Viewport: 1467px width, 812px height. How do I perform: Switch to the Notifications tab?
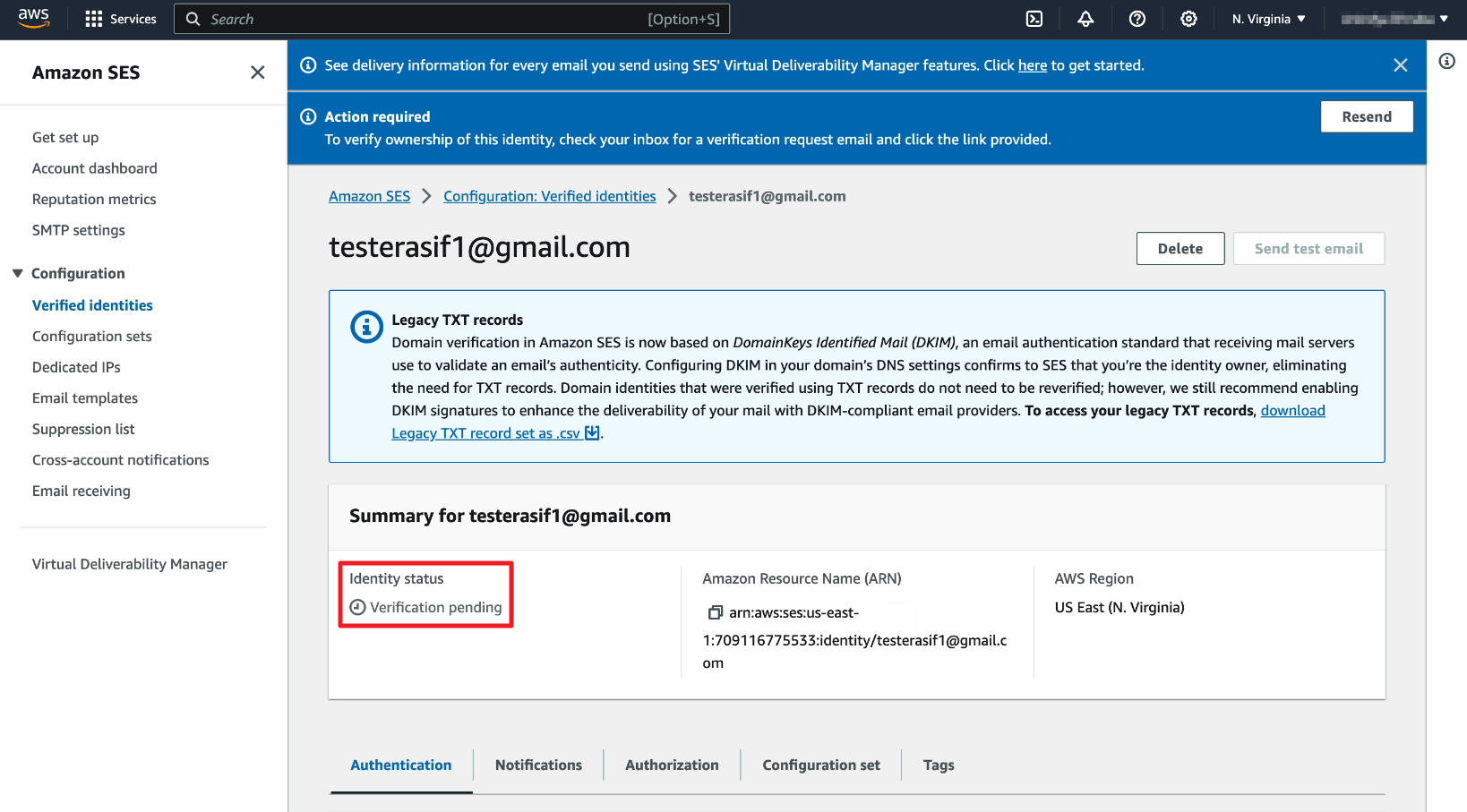point(538,765)
